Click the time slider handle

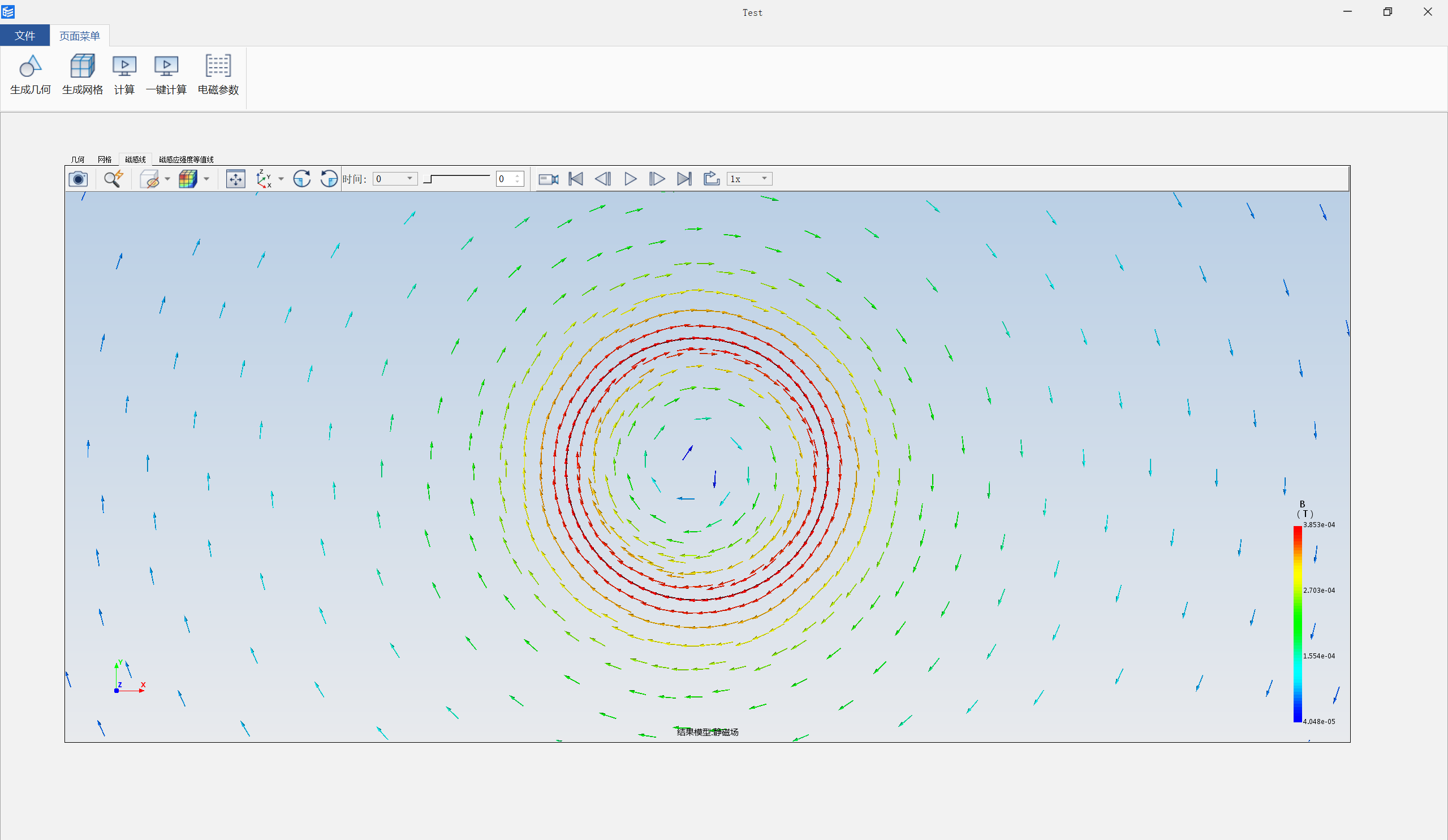(x=428, y=179)
